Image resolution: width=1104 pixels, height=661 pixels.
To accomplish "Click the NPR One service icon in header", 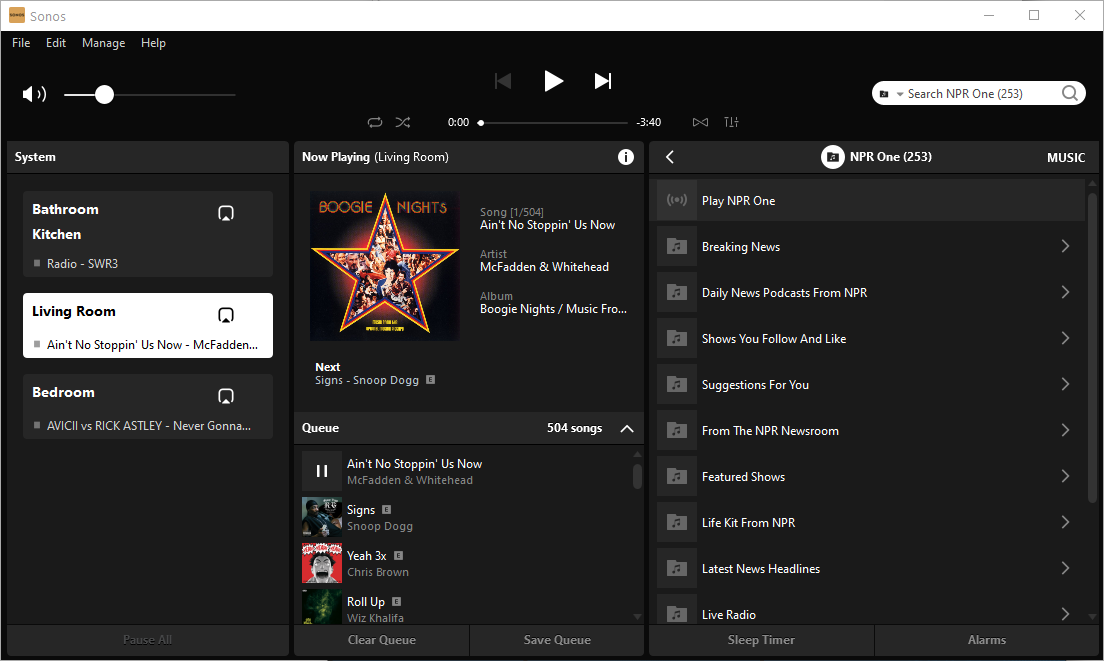I will 832,157.
